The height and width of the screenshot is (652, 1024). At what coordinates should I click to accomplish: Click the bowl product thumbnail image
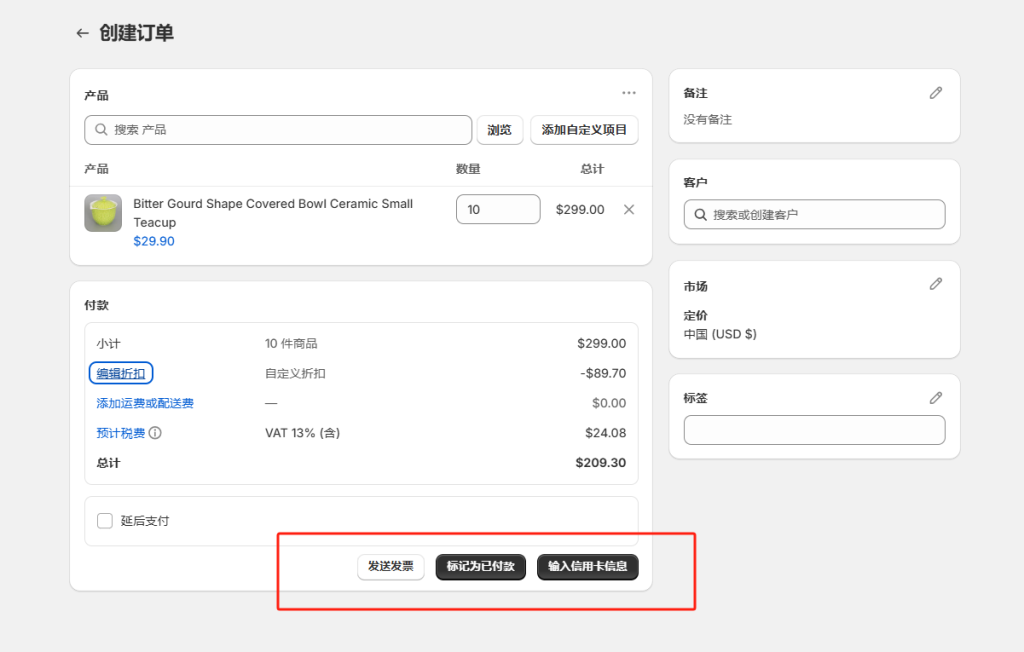pyautogui.click(x=102, y=213)
